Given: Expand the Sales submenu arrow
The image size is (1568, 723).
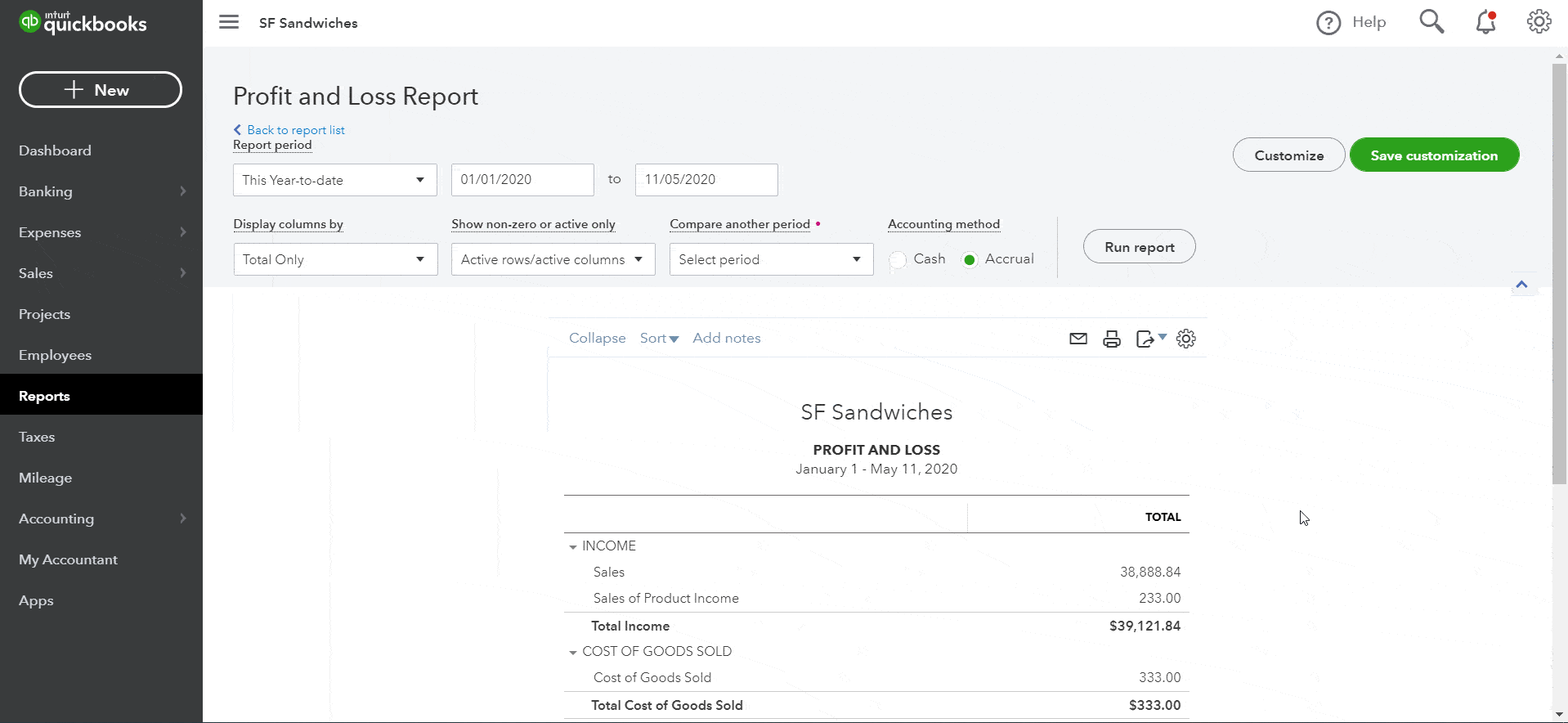Looking at the screenshot, I should 183,273.
